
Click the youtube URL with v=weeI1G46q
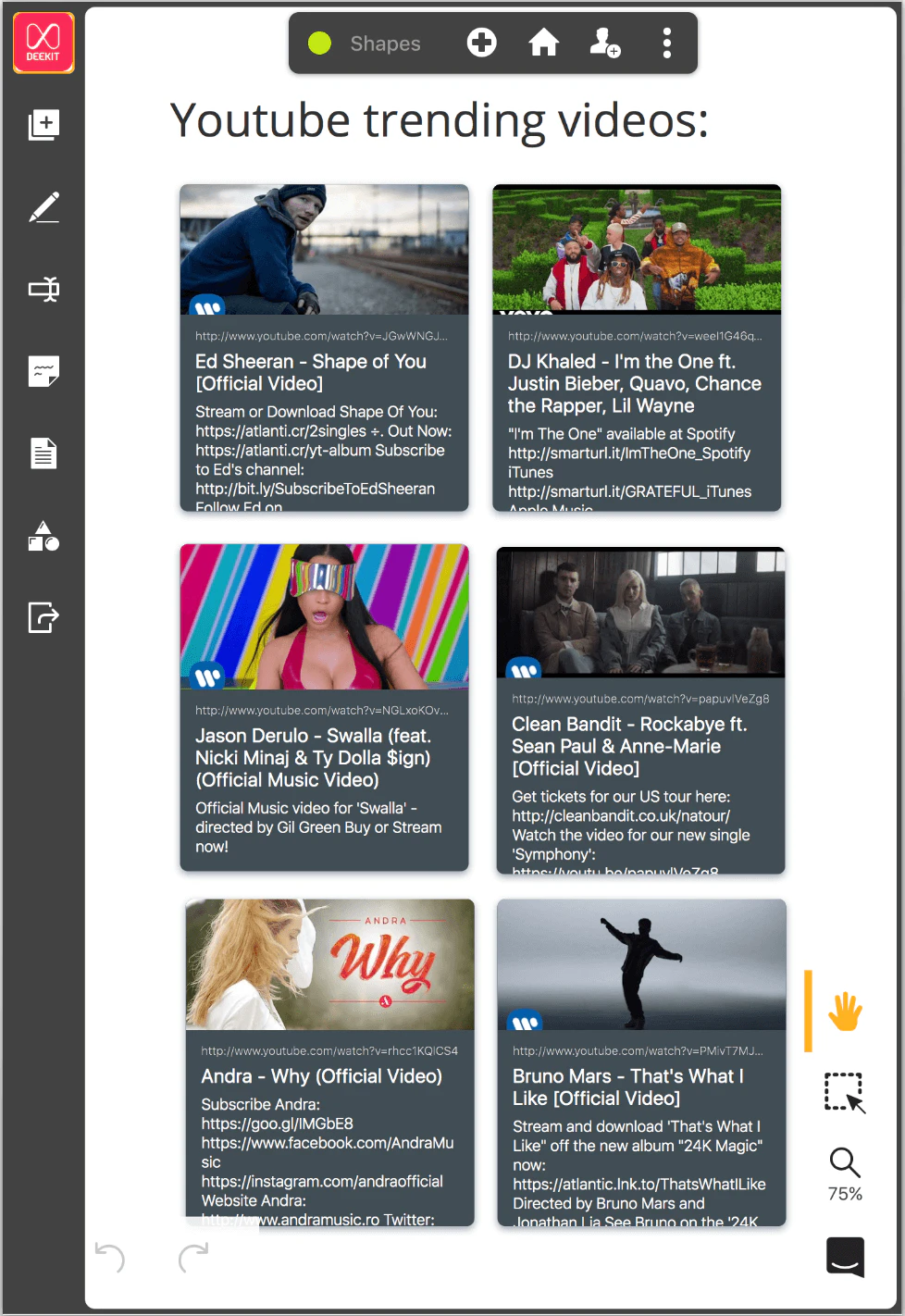[635, 336]
